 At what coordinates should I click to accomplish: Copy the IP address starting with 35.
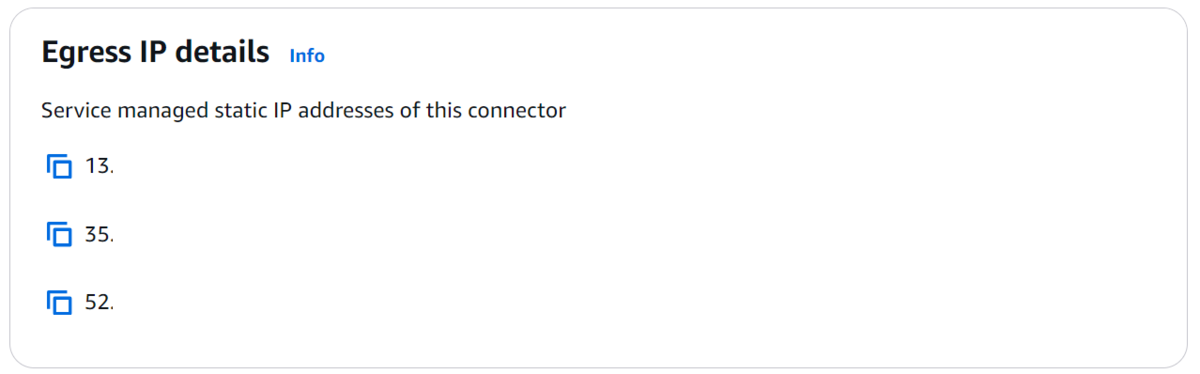[x=60, y=235]
